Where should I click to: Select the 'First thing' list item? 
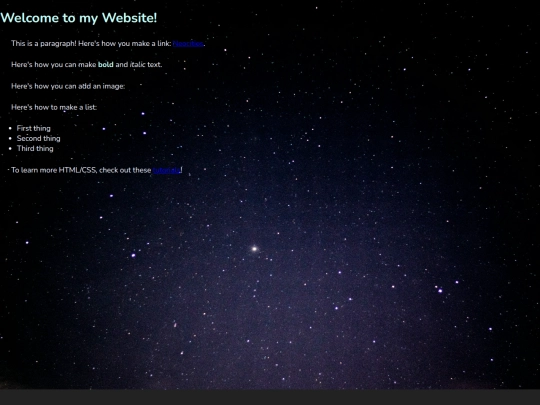tap(34, 128)
